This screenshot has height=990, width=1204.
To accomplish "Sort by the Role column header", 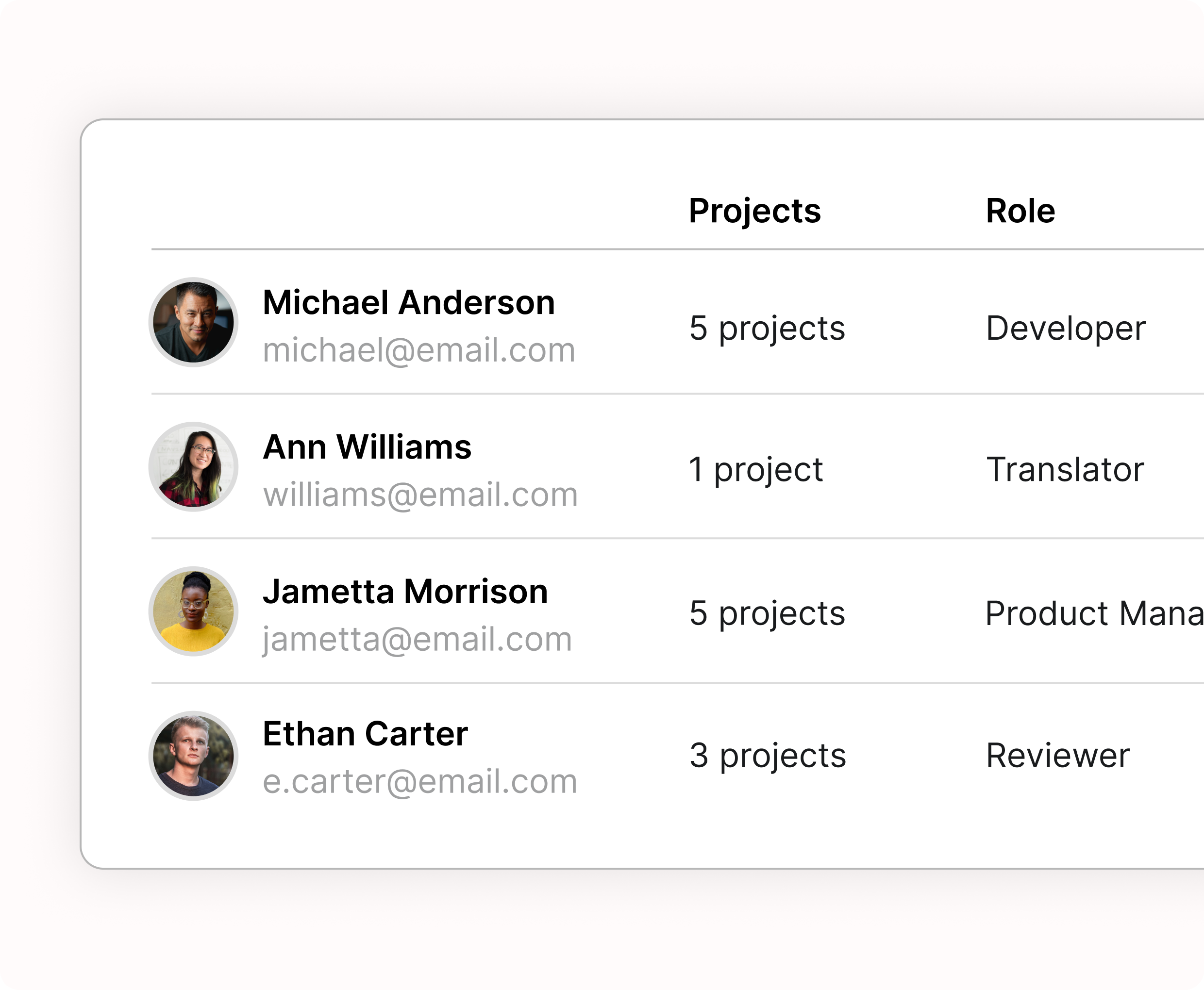I will [x=1020, y=211].
